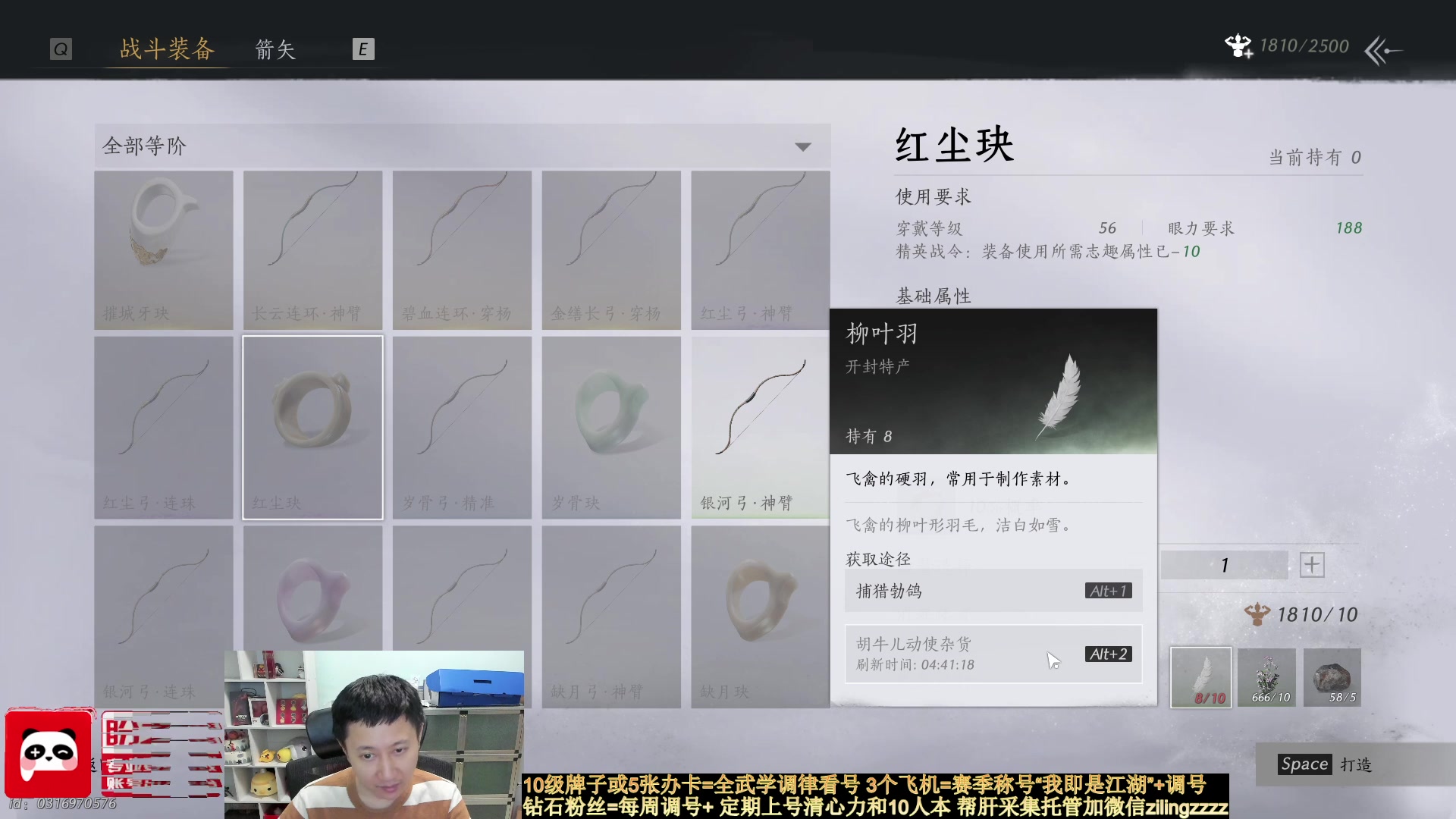Click the 刷新时间 04:41:18 timer text
This screenshot has width=1456, height=819.
click(x=915, y=665)
